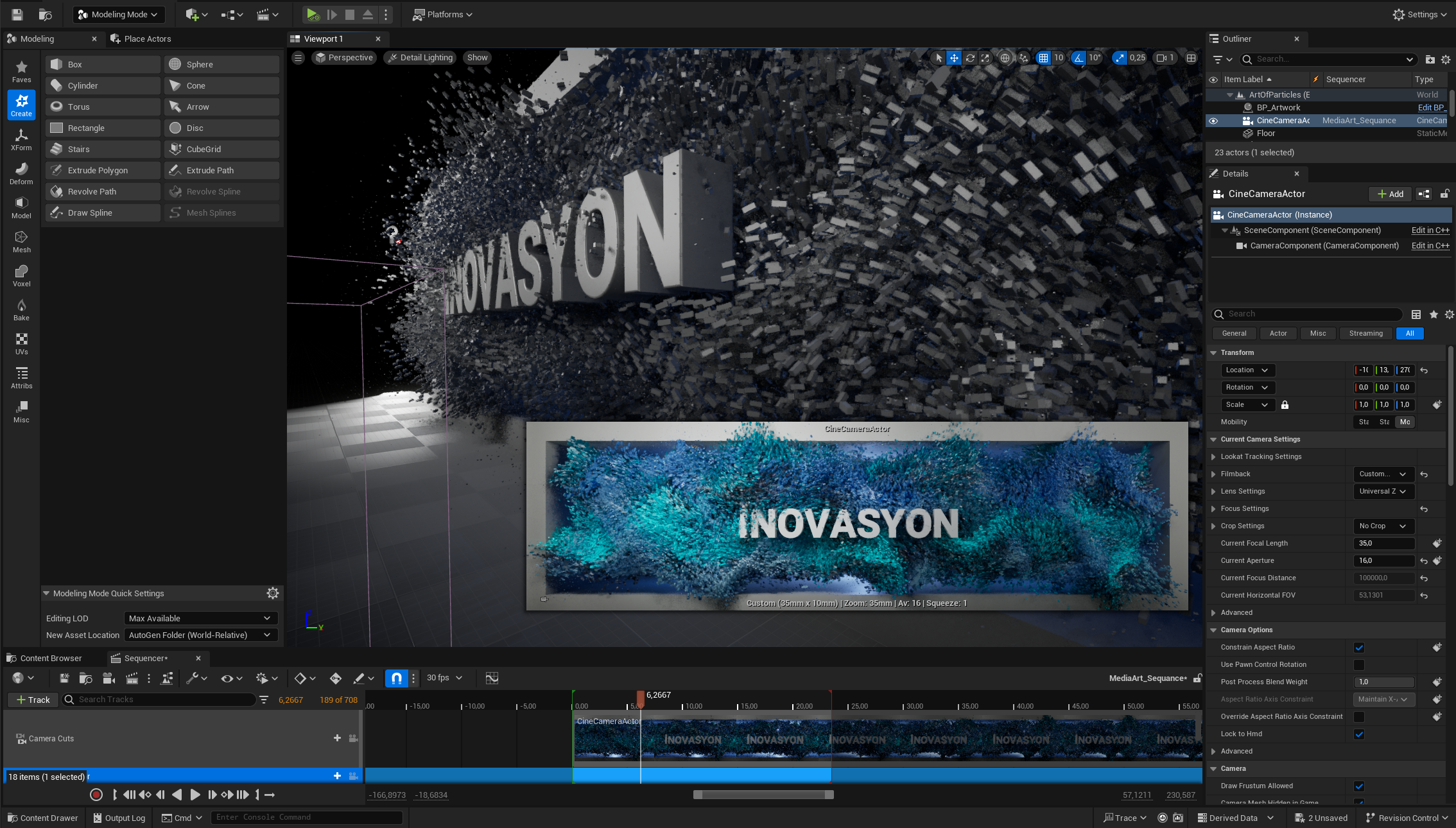This screenshot has width=1456, height=828.
Task: Toggle Draw Frustum Allowed checkbox
Action: (1359, 786)
